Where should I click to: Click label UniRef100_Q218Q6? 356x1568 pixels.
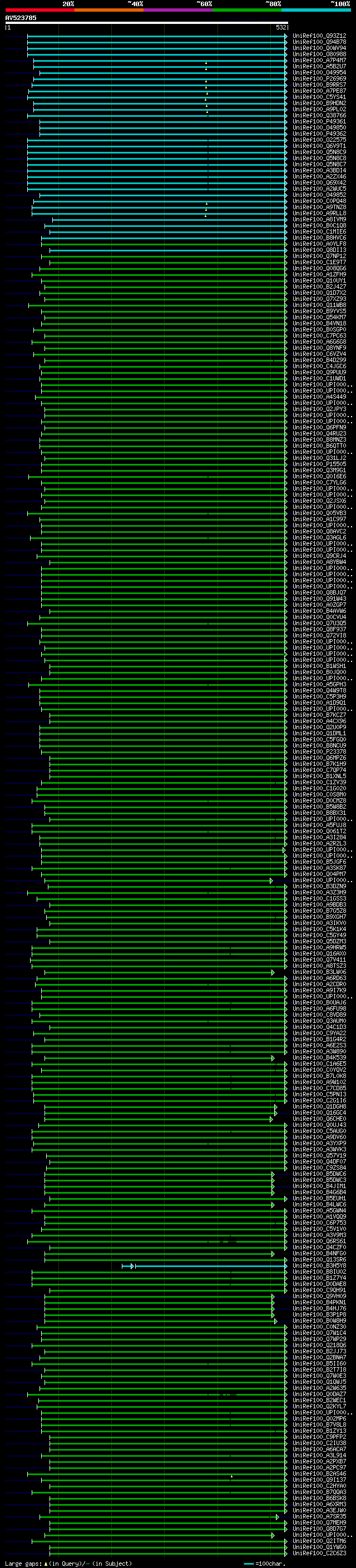(319, 1345)
